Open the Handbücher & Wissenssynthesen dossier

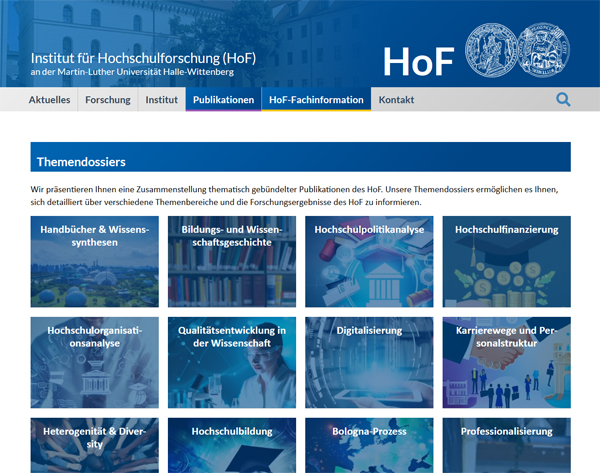(x=95, y=261)
